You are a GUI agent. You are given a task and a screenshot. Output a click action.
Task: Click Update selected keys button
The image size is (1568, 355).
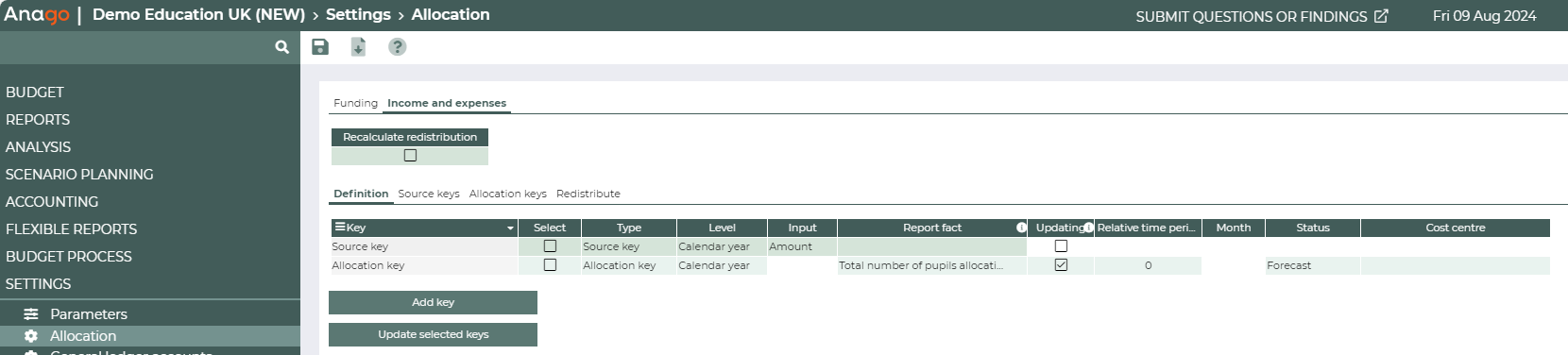coord(433,334)
